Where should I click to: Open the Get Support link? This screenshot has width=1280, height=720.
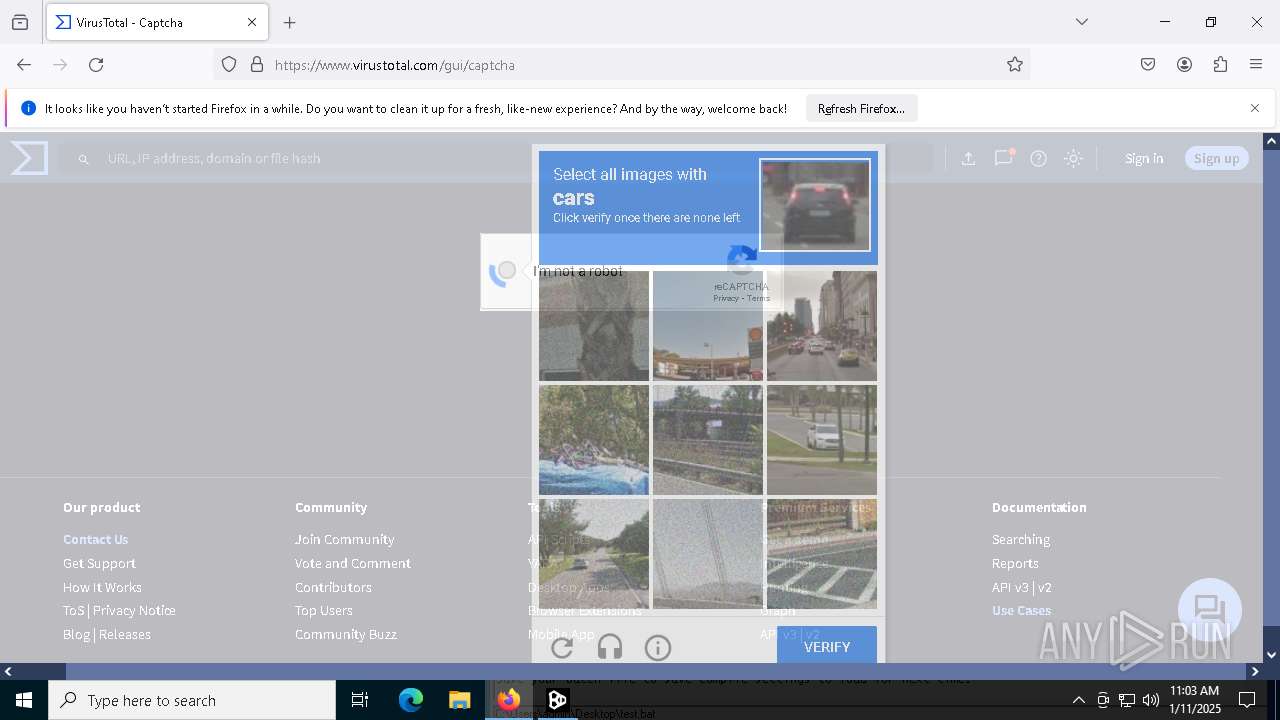pyautogui.click(x=99, y=563)
